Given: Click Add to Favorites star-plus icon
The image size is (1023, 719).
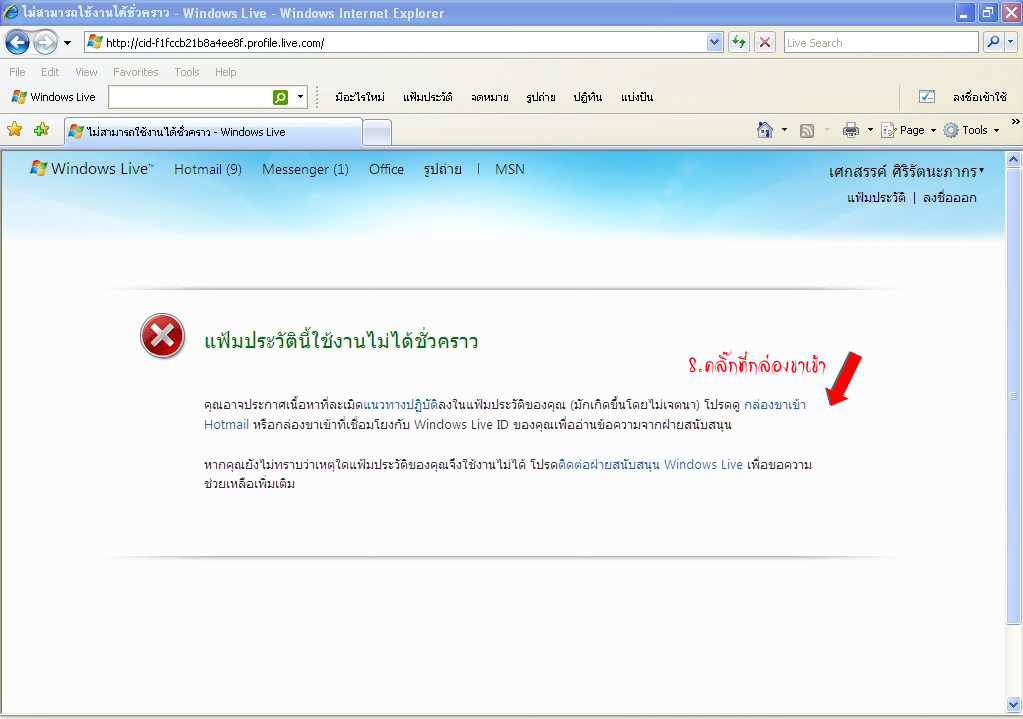Looking at the screenshot, I should tap(42, 129).
